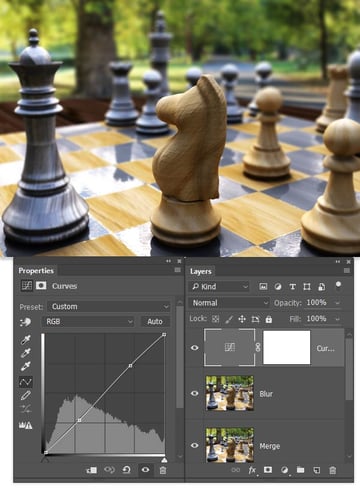
Task: Click the black point input slider triangle
Action: coord(46,459)
